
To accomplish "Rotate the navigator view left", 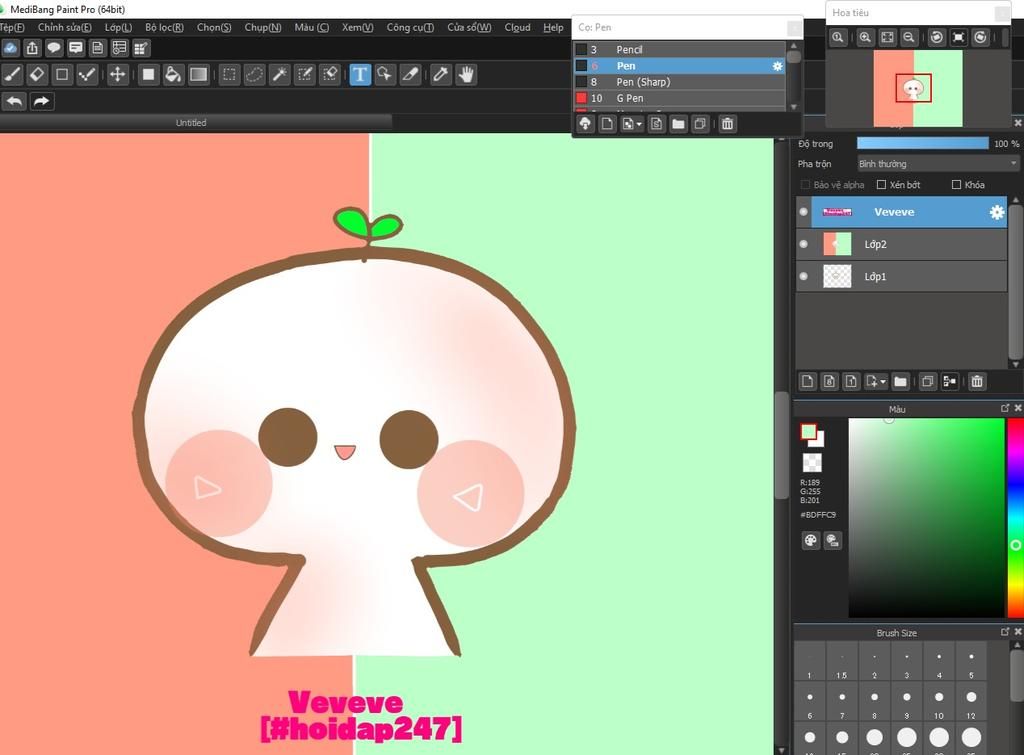I will click(936, 37).
